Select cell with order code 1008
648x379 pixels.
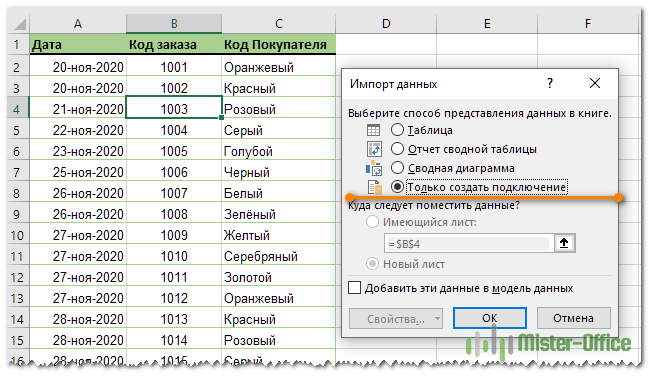[x=174, y=214]
